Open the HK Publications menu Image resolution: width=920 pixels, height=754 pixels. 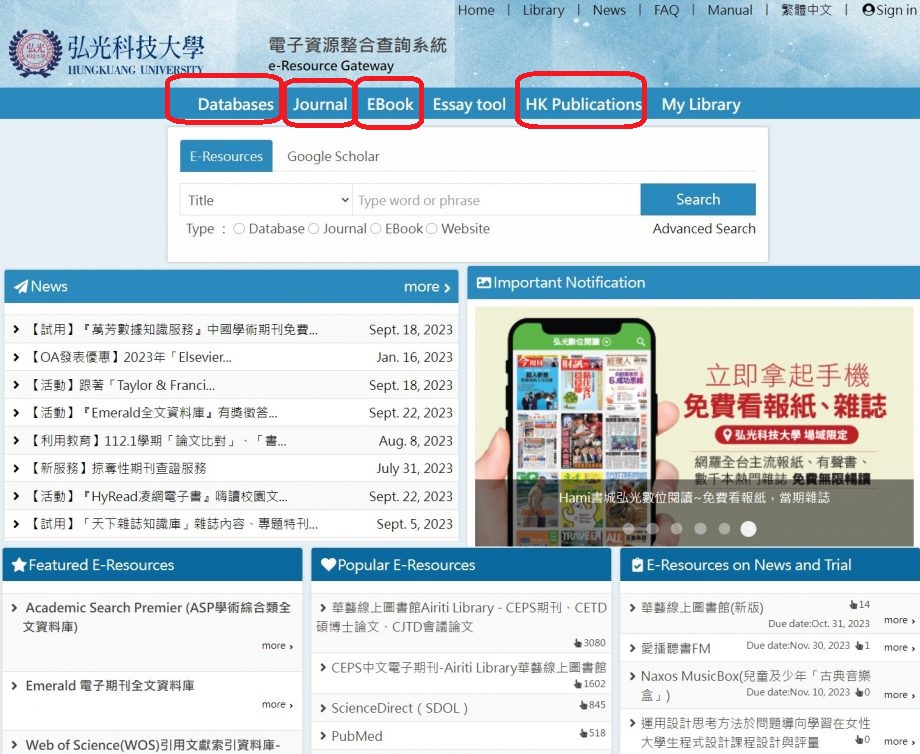click(583, 104)
